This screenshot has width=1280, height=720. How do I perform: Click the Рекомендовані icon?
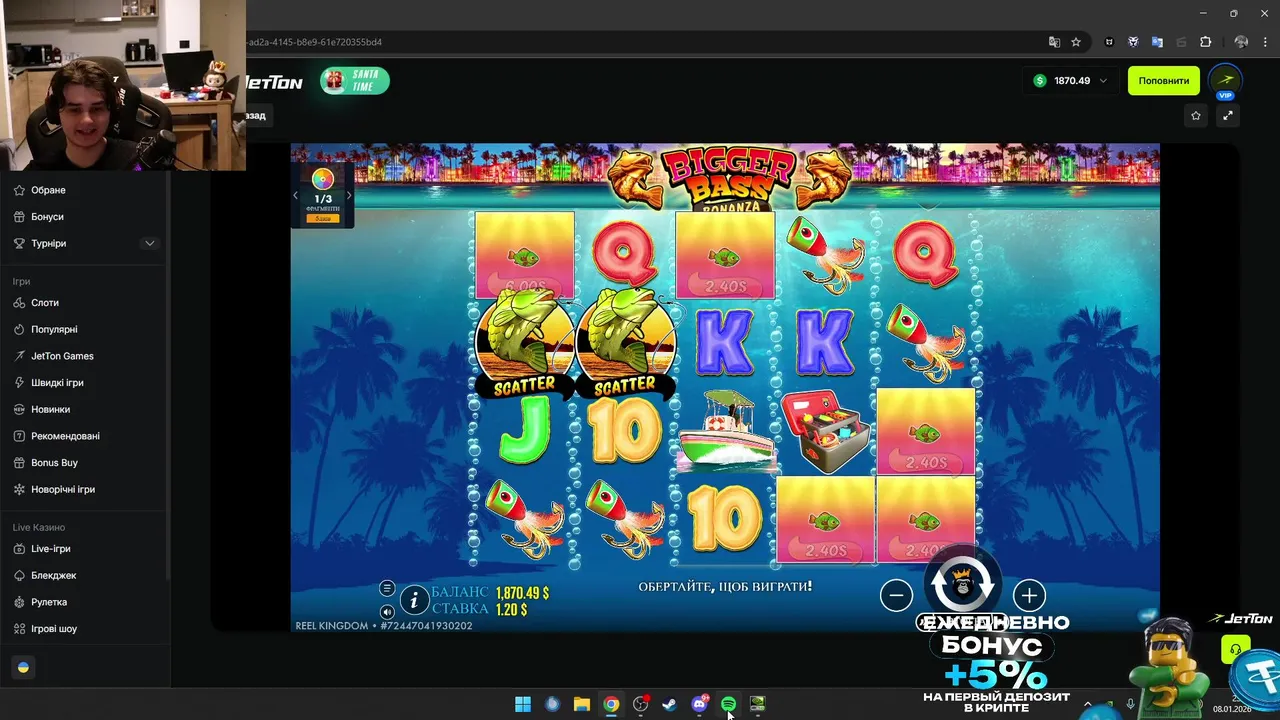click(x=20, y=436)
